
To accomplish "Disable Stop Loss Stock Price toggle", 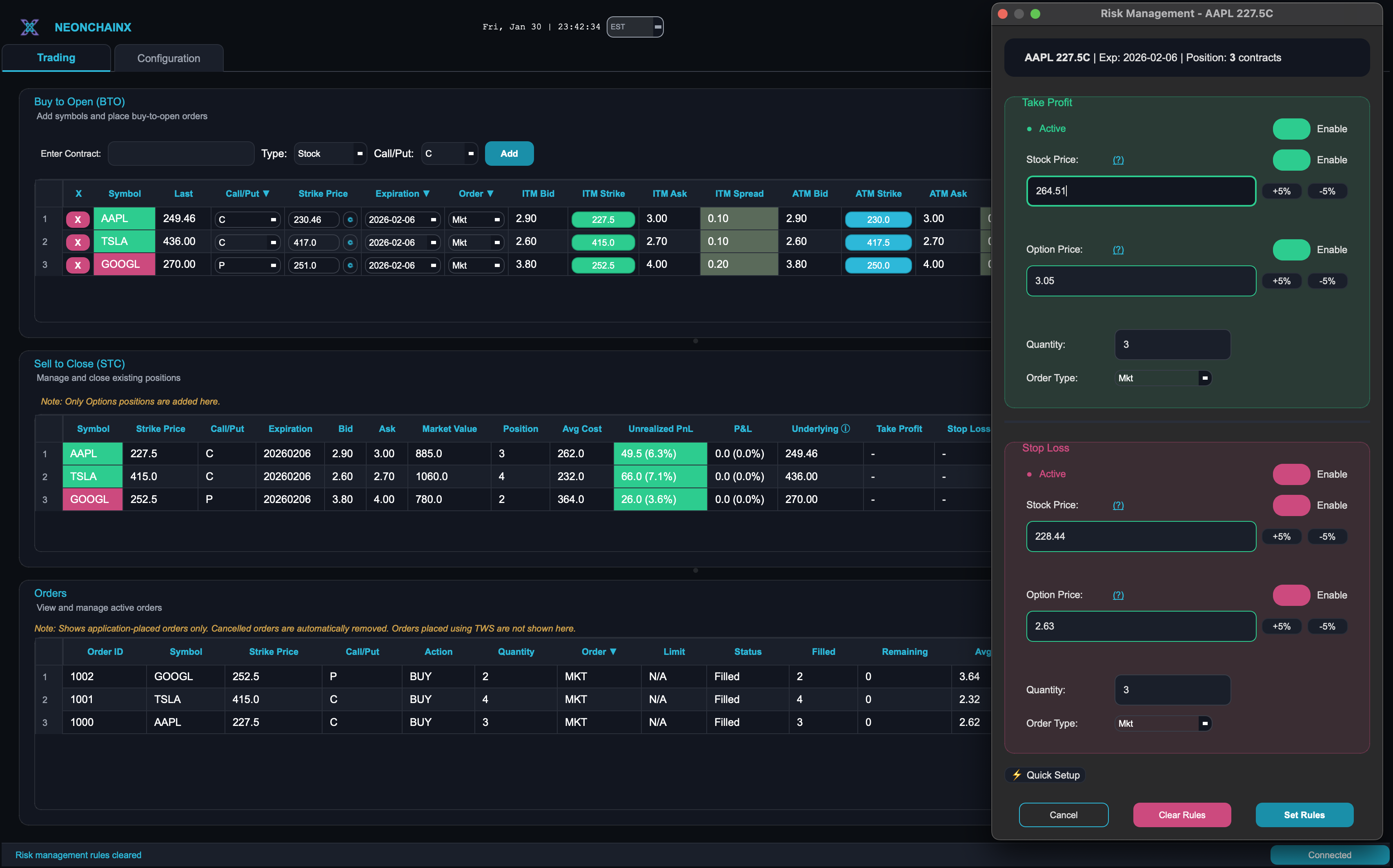I will click(1291, 505).
